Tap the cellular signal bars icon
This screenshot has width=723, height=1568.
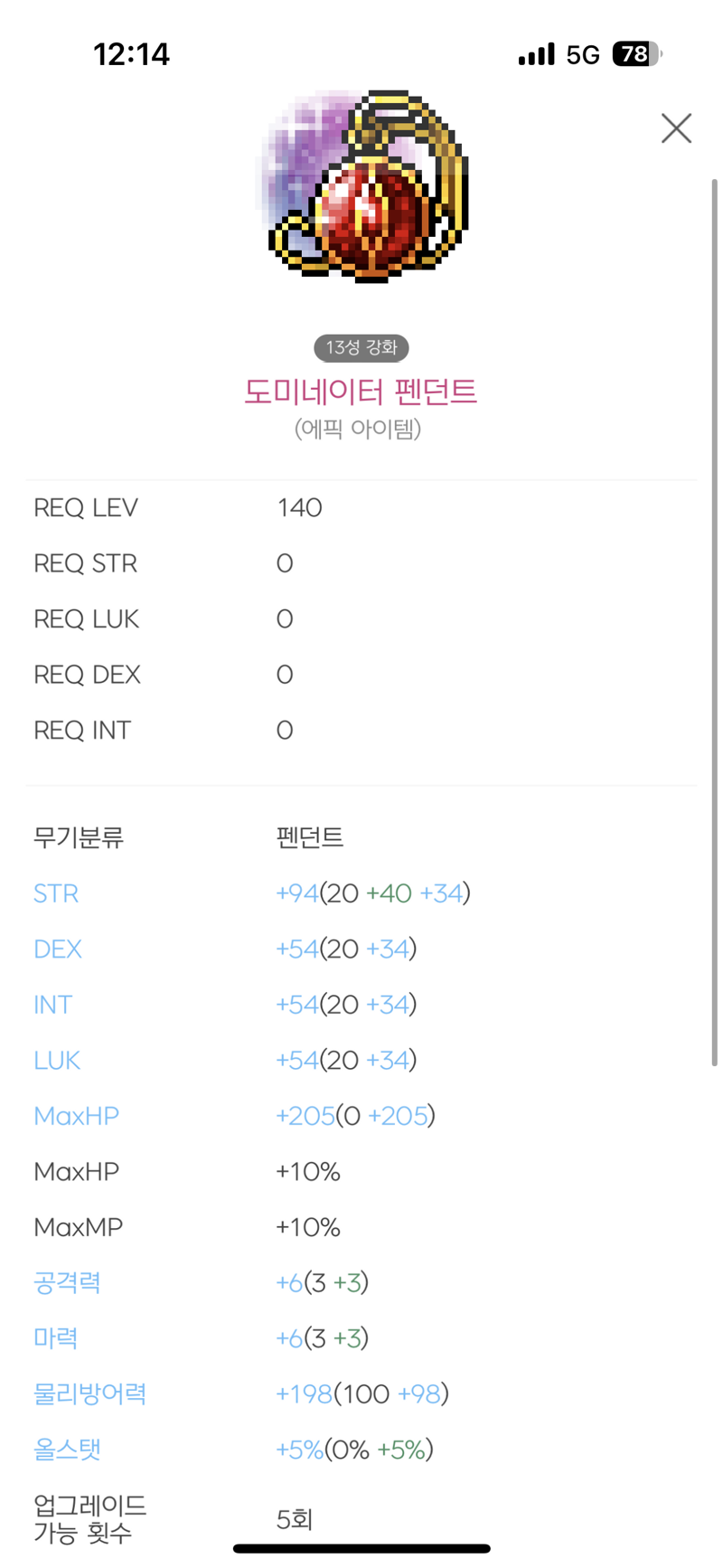pos(536,54)
